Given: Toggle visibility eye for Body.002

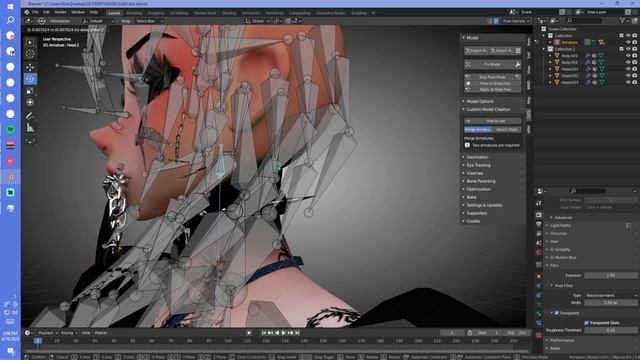Looking at the screenshot, I should pos(628,62).
